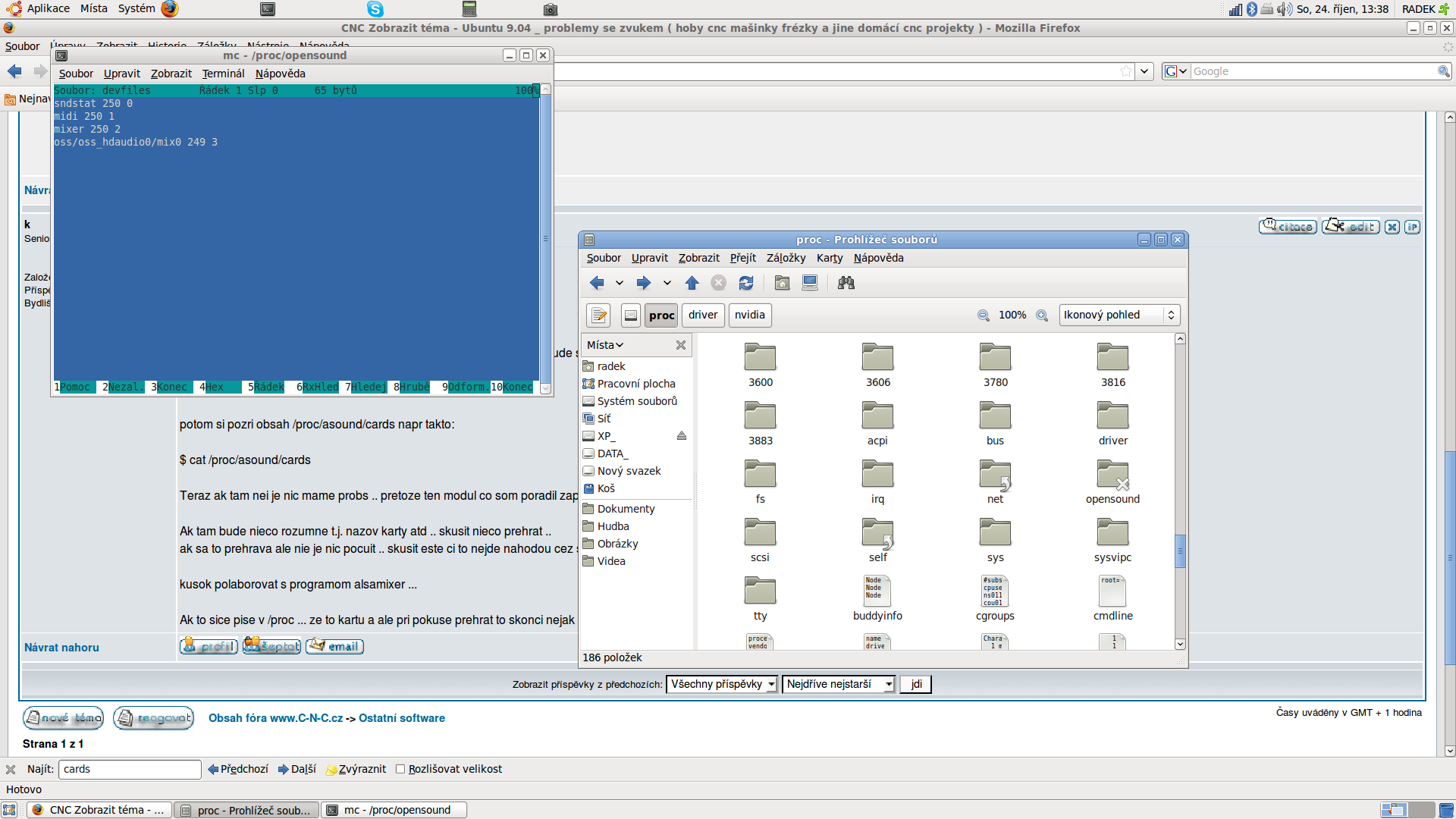Follow the Ostatní software forum link

(401, 718)
